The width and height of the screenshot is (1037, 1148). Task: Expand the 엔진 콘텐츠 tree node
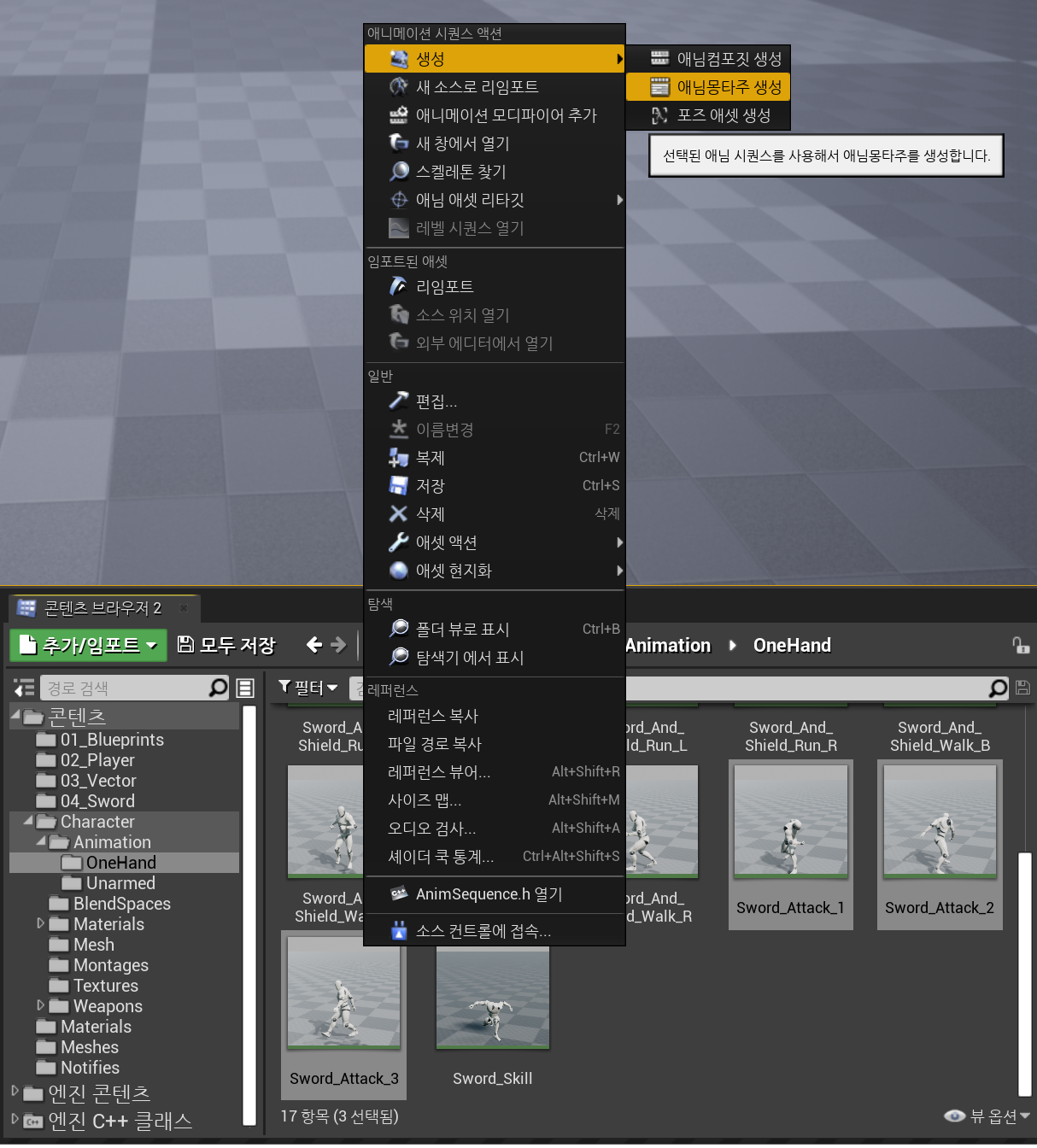pos(15,1091)
